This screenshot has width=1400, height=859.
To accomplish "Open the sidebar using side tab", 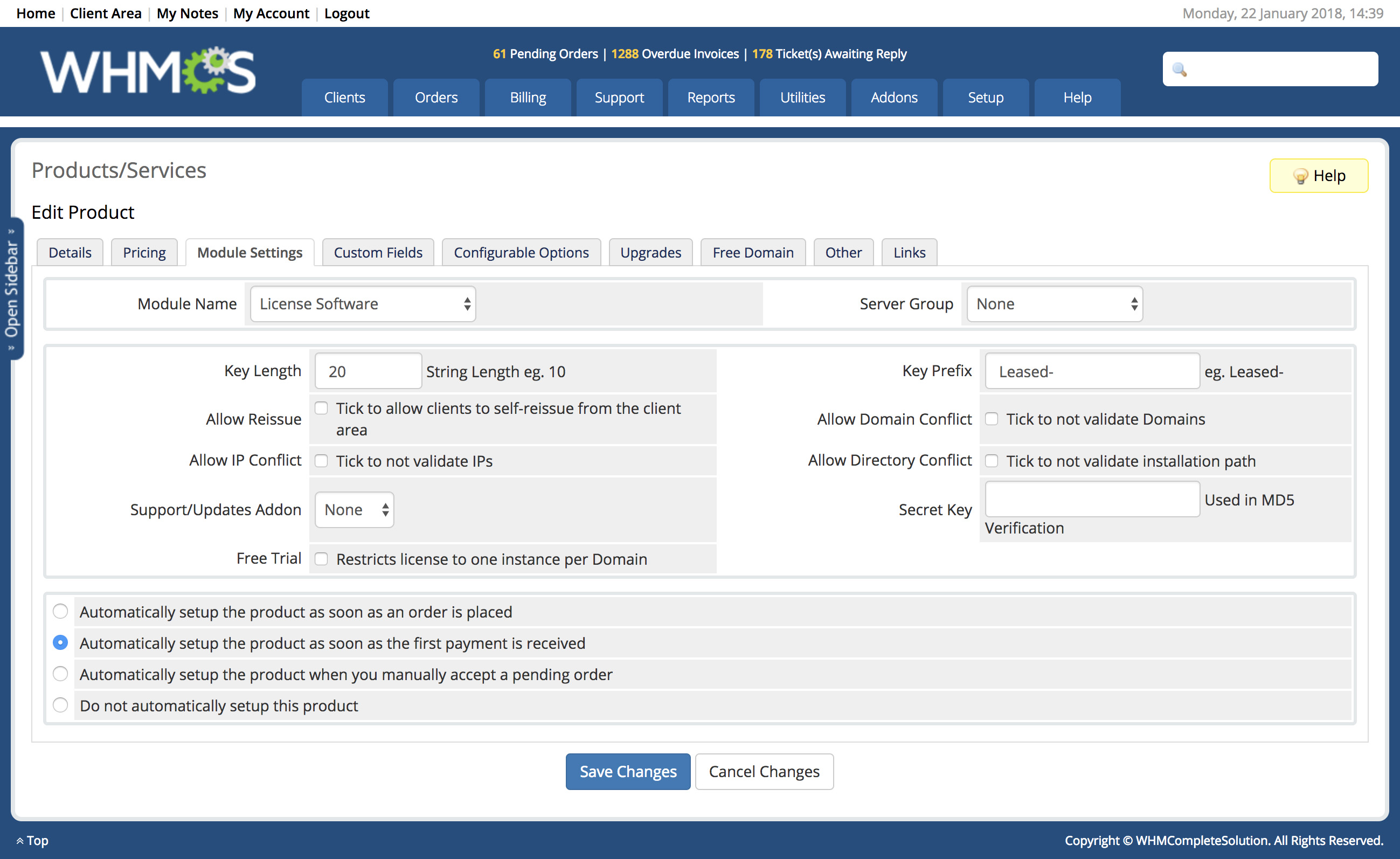I will coord(12,289).
